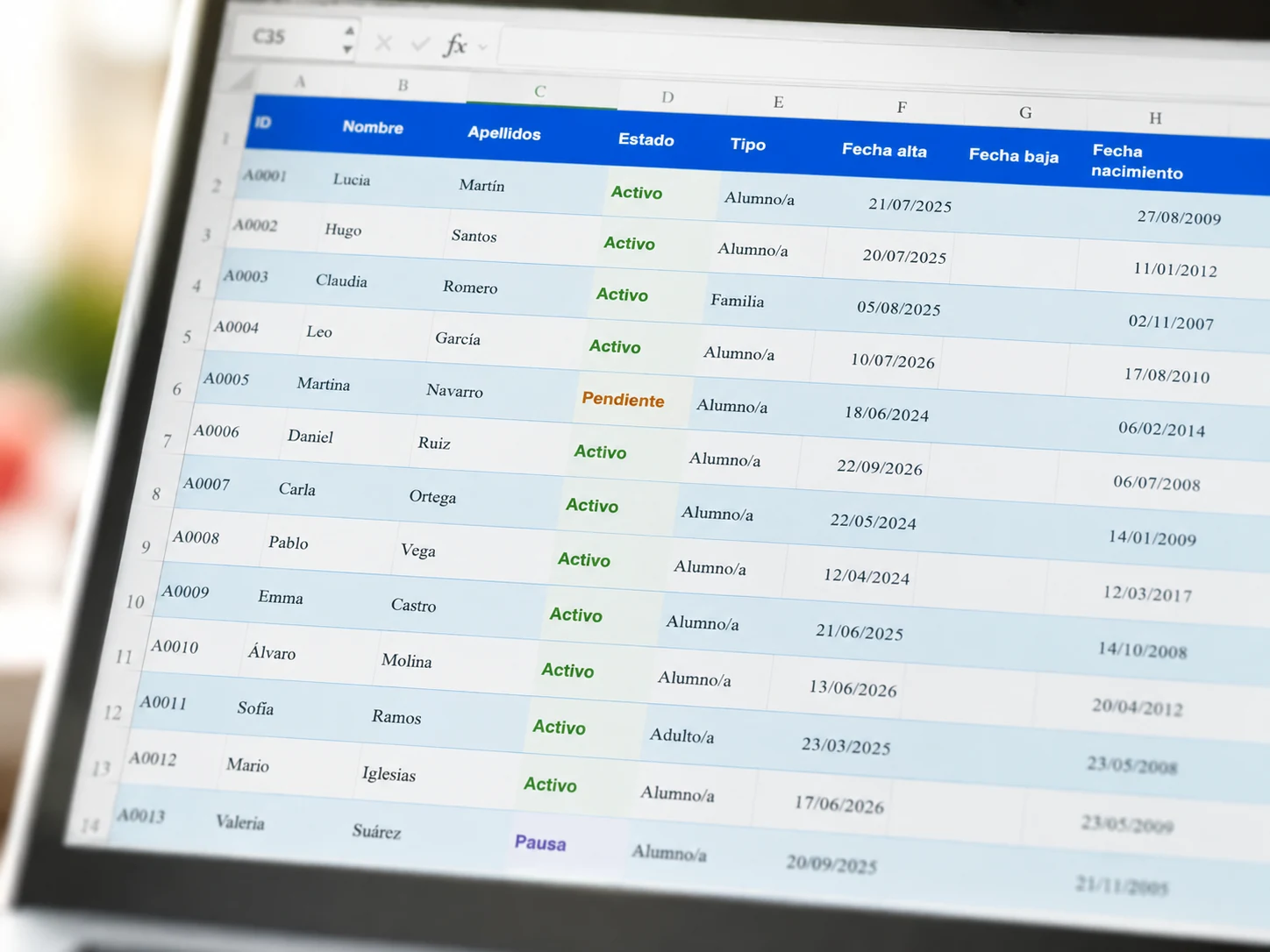This screenshot has height=952, width=1270.
Task: Select column D header
Action: tap(667, 96)
